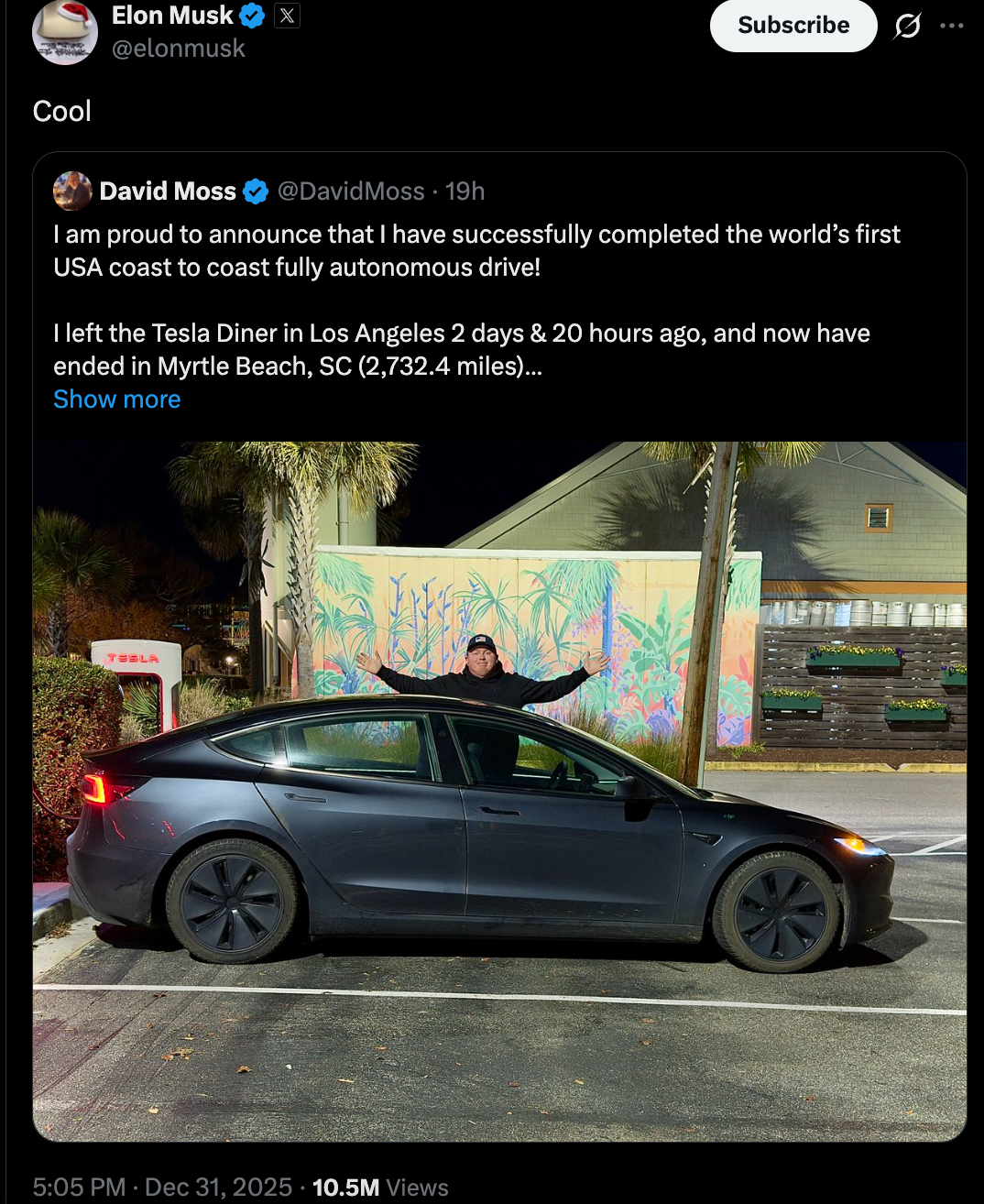984x1204 pixels.
Task: Click David Moss's blue verified badge
Action: click(255, 191)
